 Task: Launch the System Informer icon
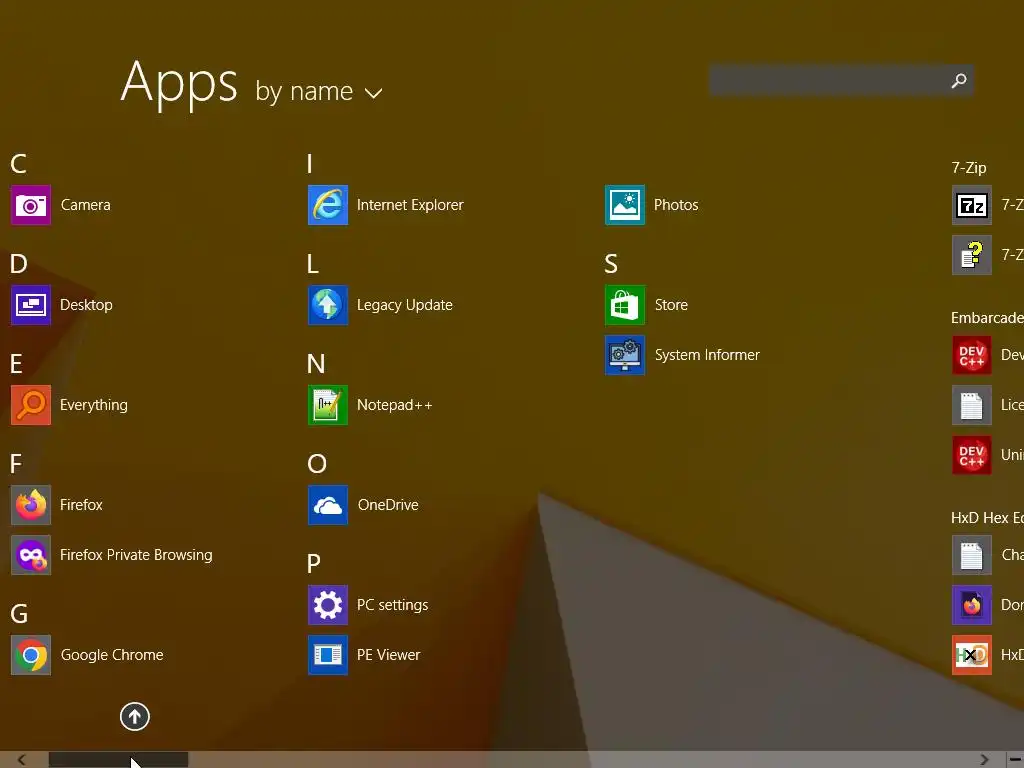click(x=625, y=355)
